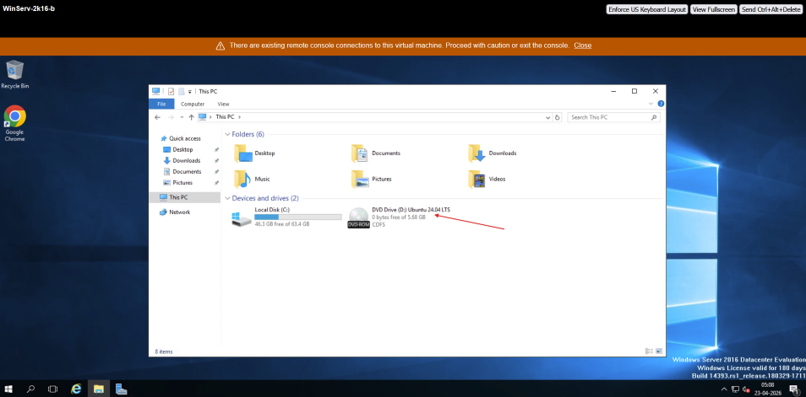806x397 pixels.
Task: Open Google Chrome desktop shortcut
Action: point(15,123)
